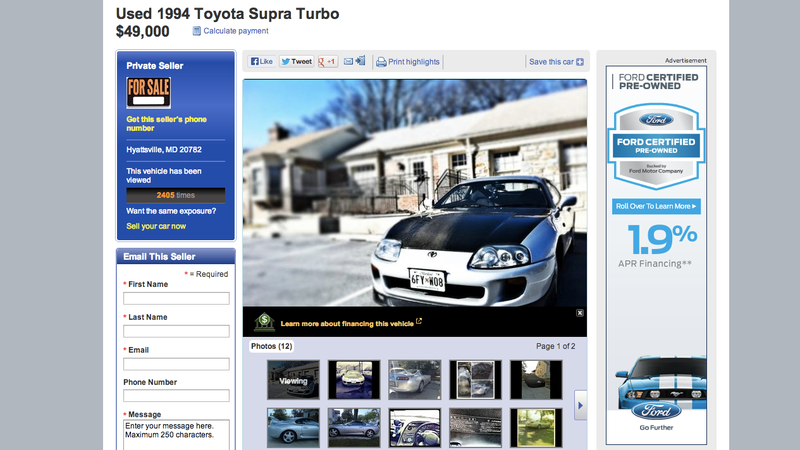Click the Sell your car now link
The width and height of the screenshot is (800, 450).
(x=156, y=226)
